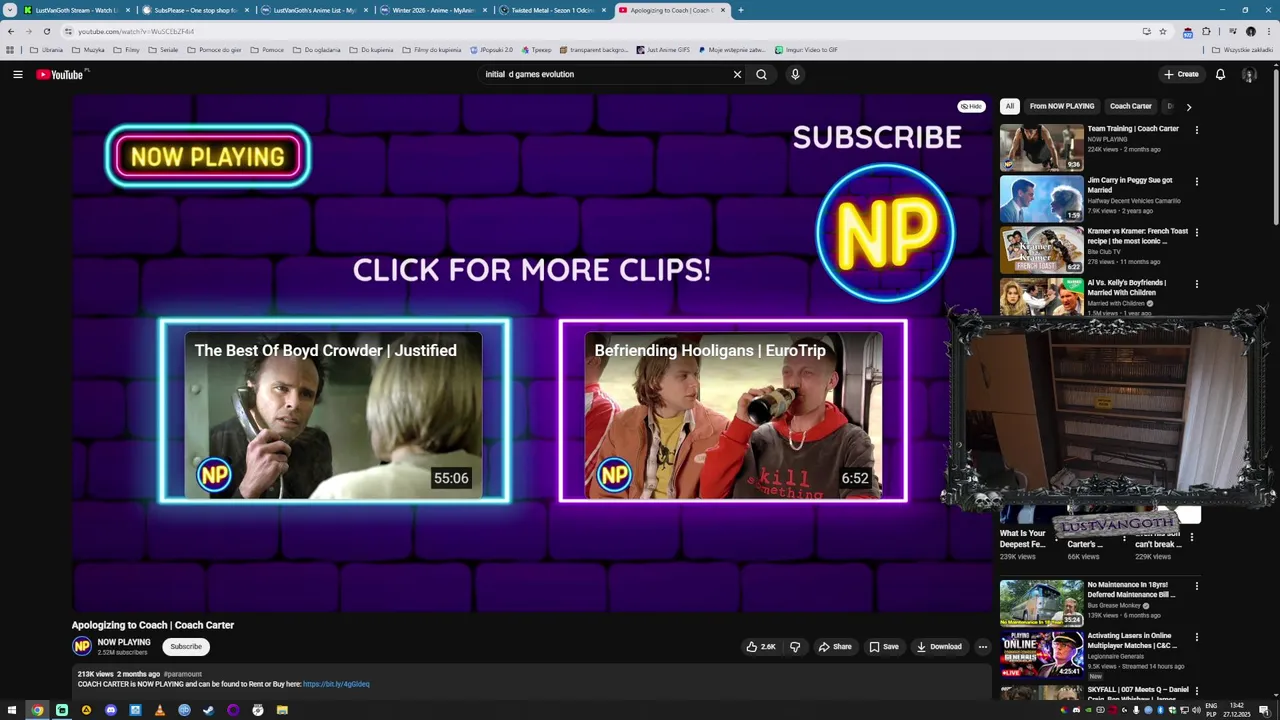Click the Create button
Screen dimensions: 1280x720
1181,74
